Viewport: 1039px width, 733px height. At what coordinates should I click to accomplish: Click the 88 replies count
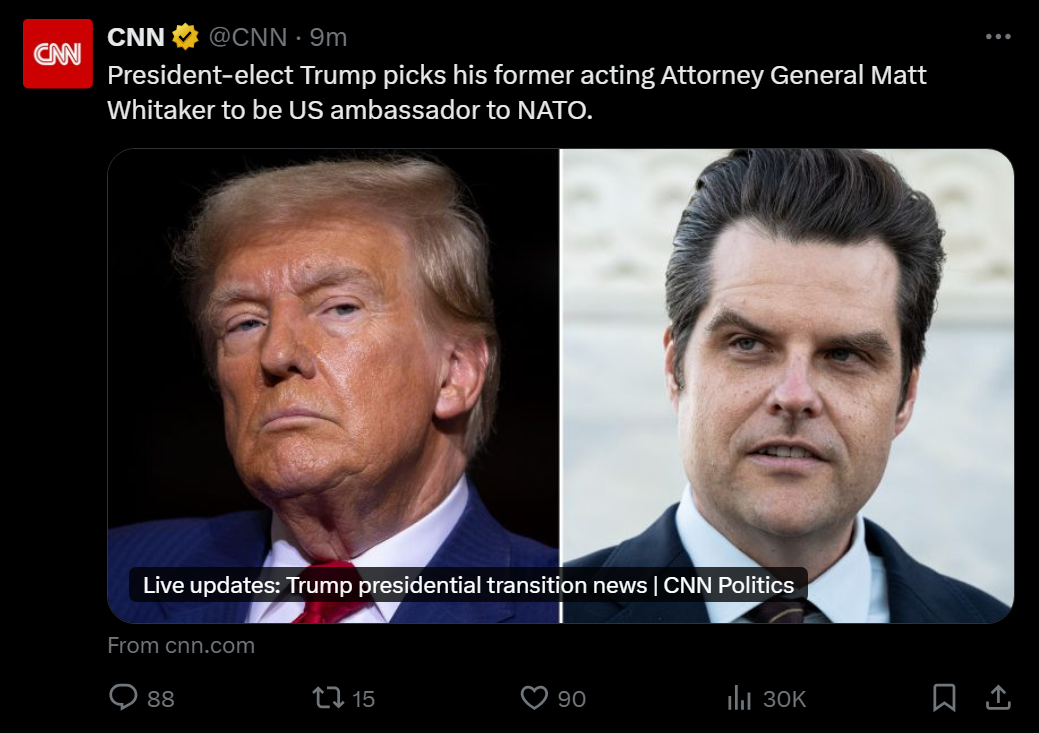161,699
